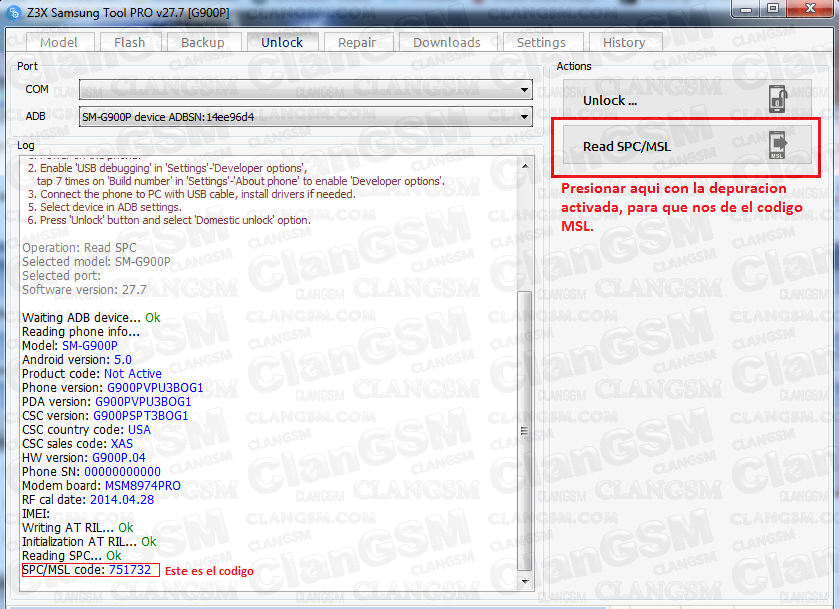Image resolution: width=839 pixels, height=609 pixels.
Task: Click the Read SPC/MSL button
Action: (687, 146)
